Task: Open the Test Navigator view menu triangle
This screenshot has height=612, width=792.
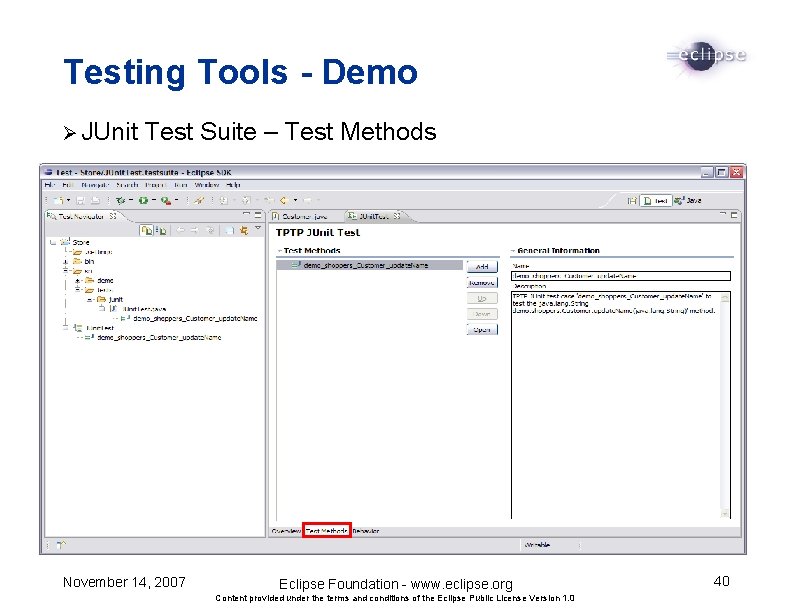Action: (258, 229)
